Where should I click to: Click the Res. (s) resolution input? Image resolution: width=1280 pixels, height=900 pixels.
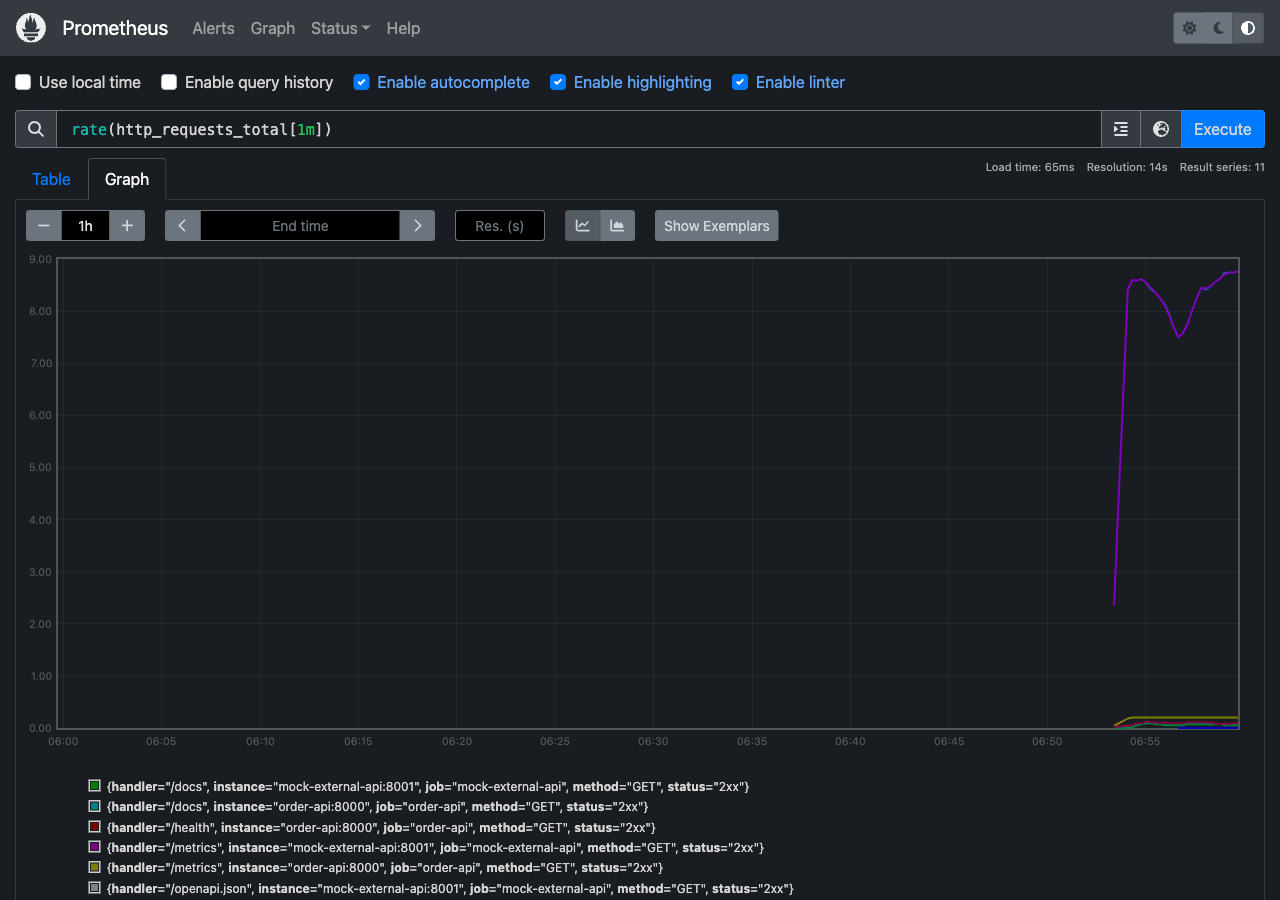coord(500,226)
